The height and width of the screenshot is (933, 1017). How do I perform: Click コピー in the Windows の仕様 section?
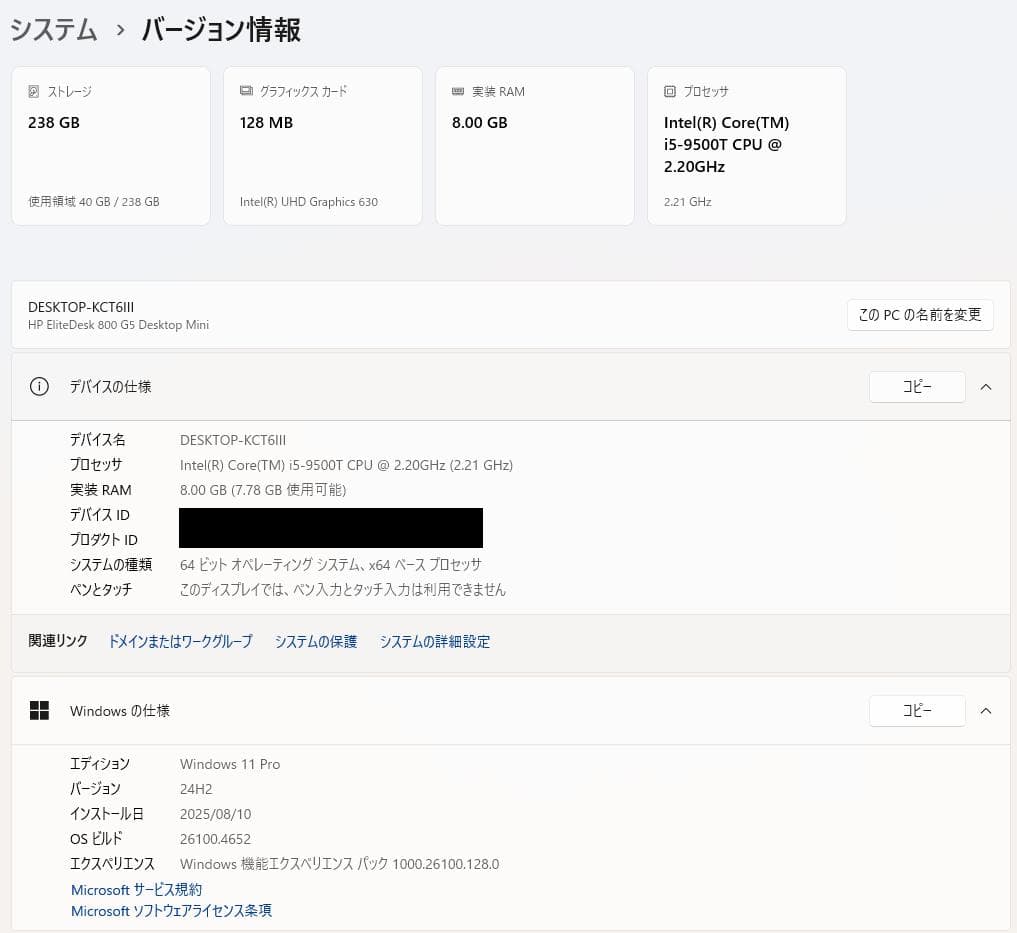[x=916, y=710]
